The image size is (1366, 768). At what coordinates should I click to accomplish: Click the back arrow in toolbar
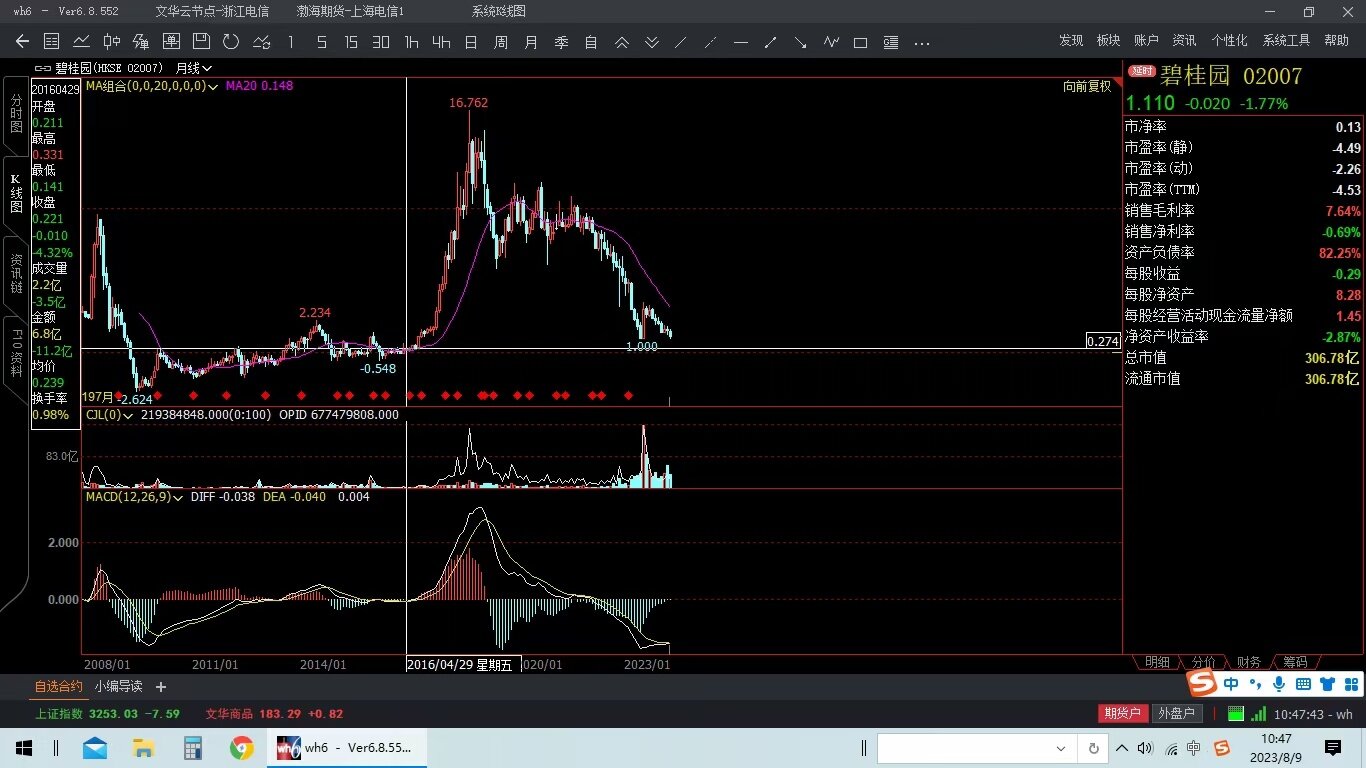[x=22, y=42]
